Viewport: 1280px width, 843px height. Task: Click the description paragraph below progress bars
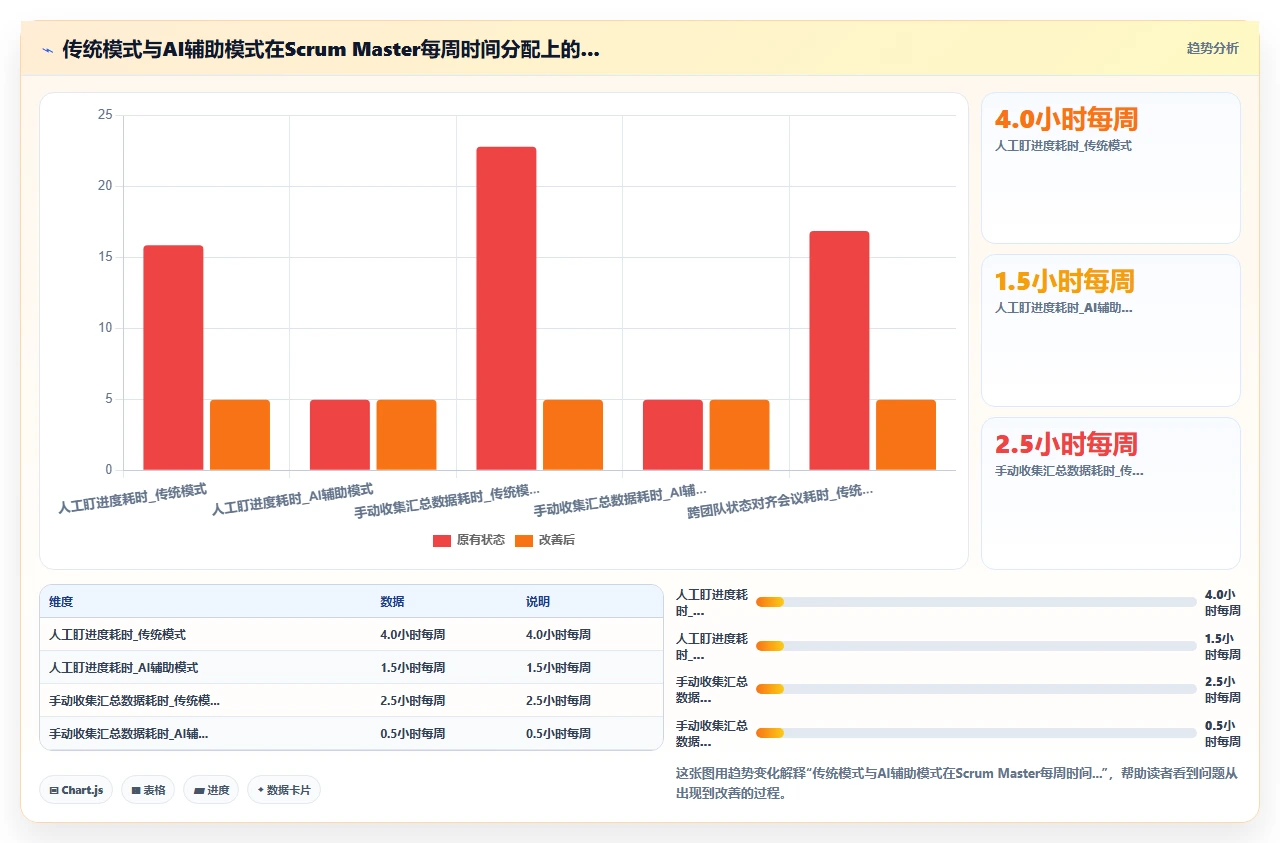[x=957, y=783]
